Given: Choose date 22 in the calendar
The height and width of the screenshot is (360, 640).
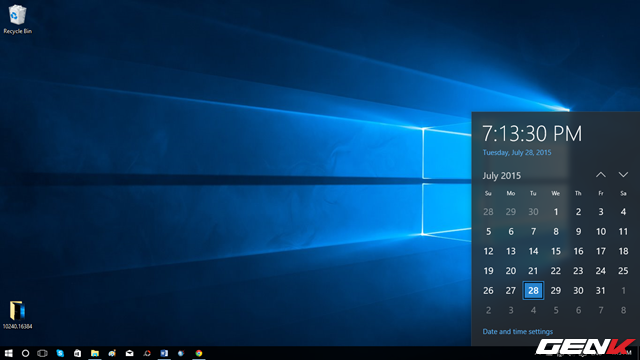Looking at the screenshot, I should (556, 271).
